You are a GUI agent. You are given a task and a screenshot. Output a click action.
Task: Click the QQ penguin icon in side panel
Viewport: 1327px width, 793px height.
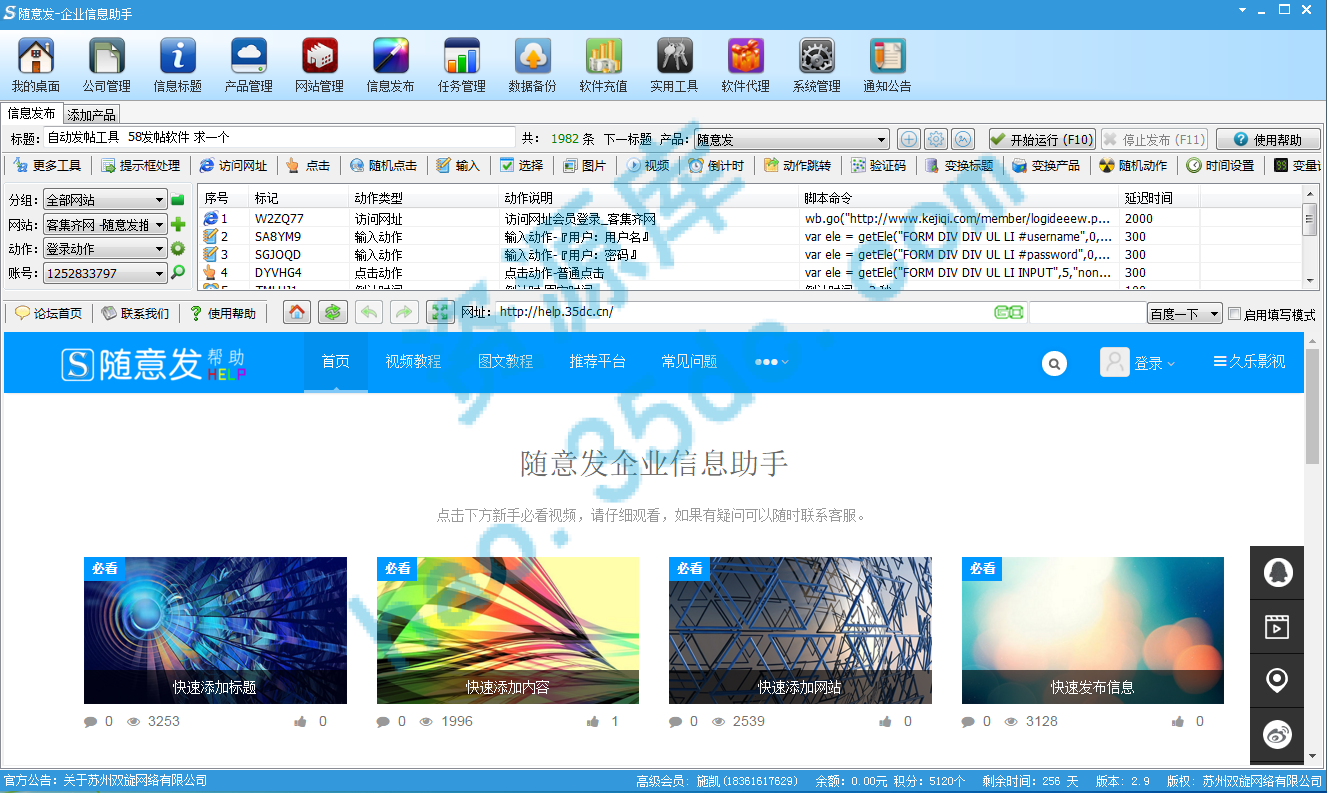pyautogui.click(x=1278, y=573)
